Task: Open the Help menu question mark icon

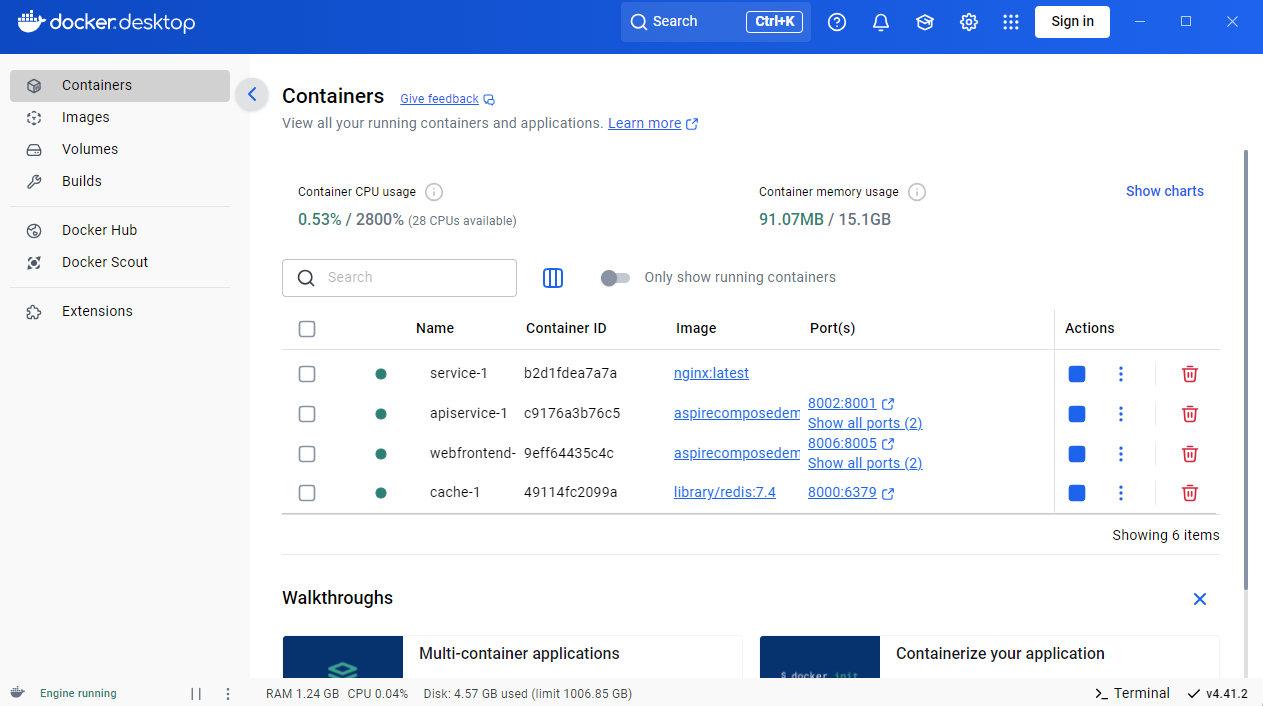Action: [837, 22]
